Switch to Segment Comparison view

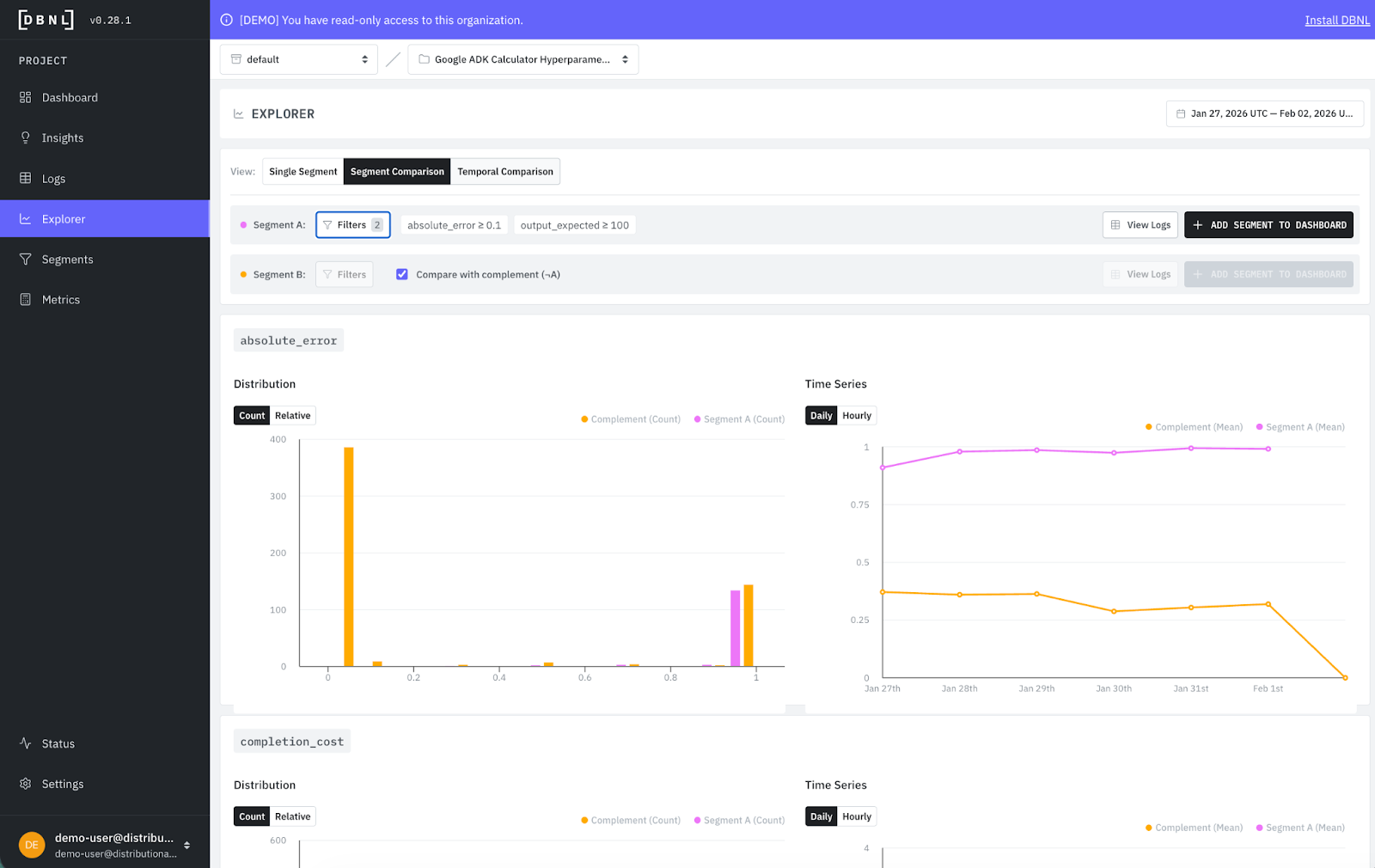pyautogui.click(x=397, y=172)
